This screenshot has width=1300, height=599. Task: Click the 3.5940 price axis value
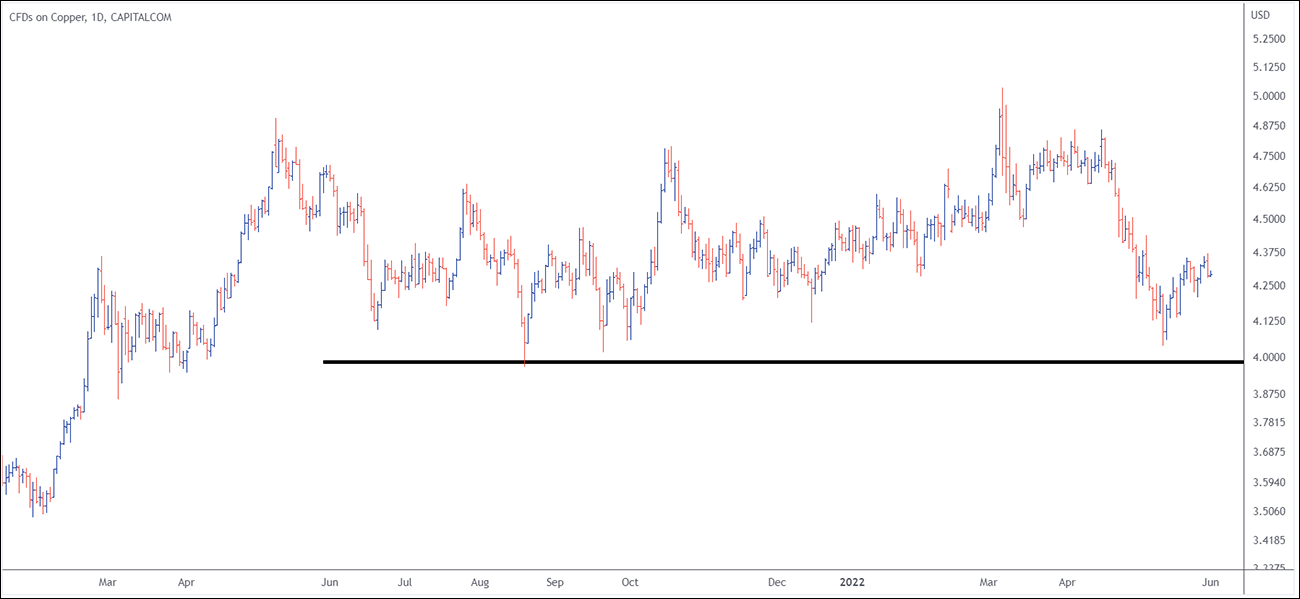click(x=1269, y=483)
